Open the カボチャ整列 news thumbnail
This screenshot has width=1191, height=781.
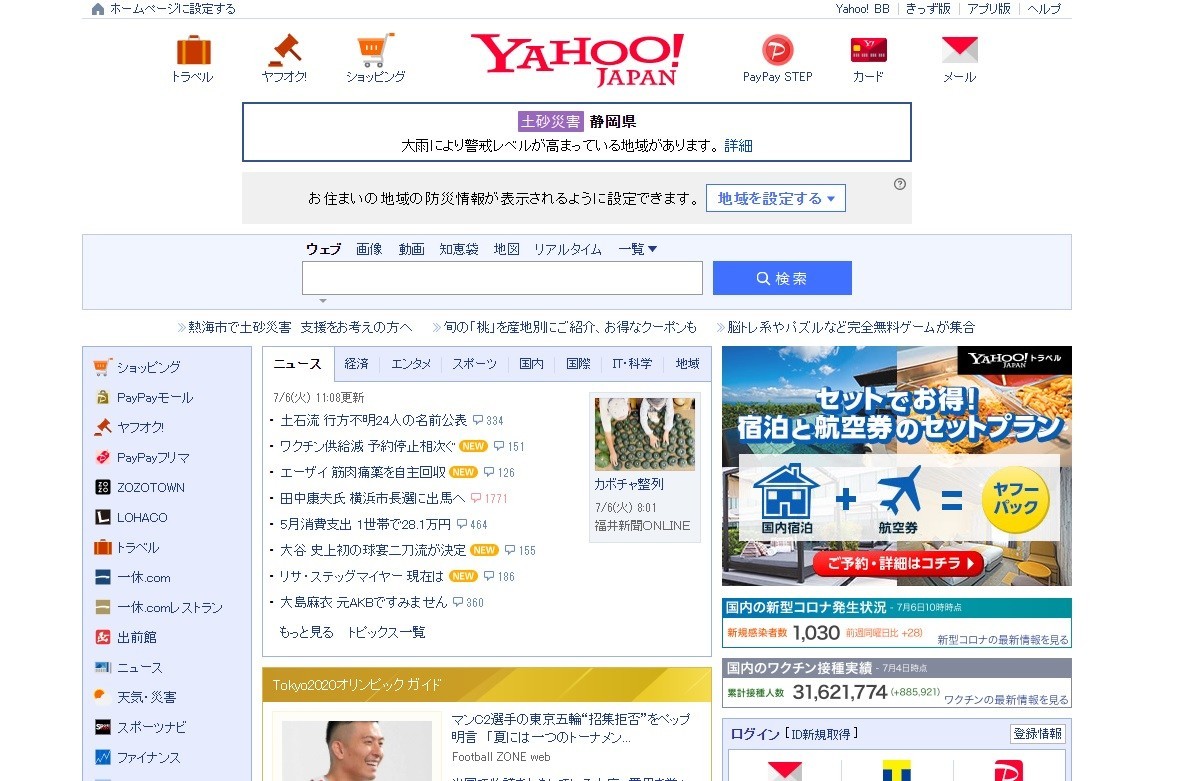pyautogui.click(x=645, y=434)
